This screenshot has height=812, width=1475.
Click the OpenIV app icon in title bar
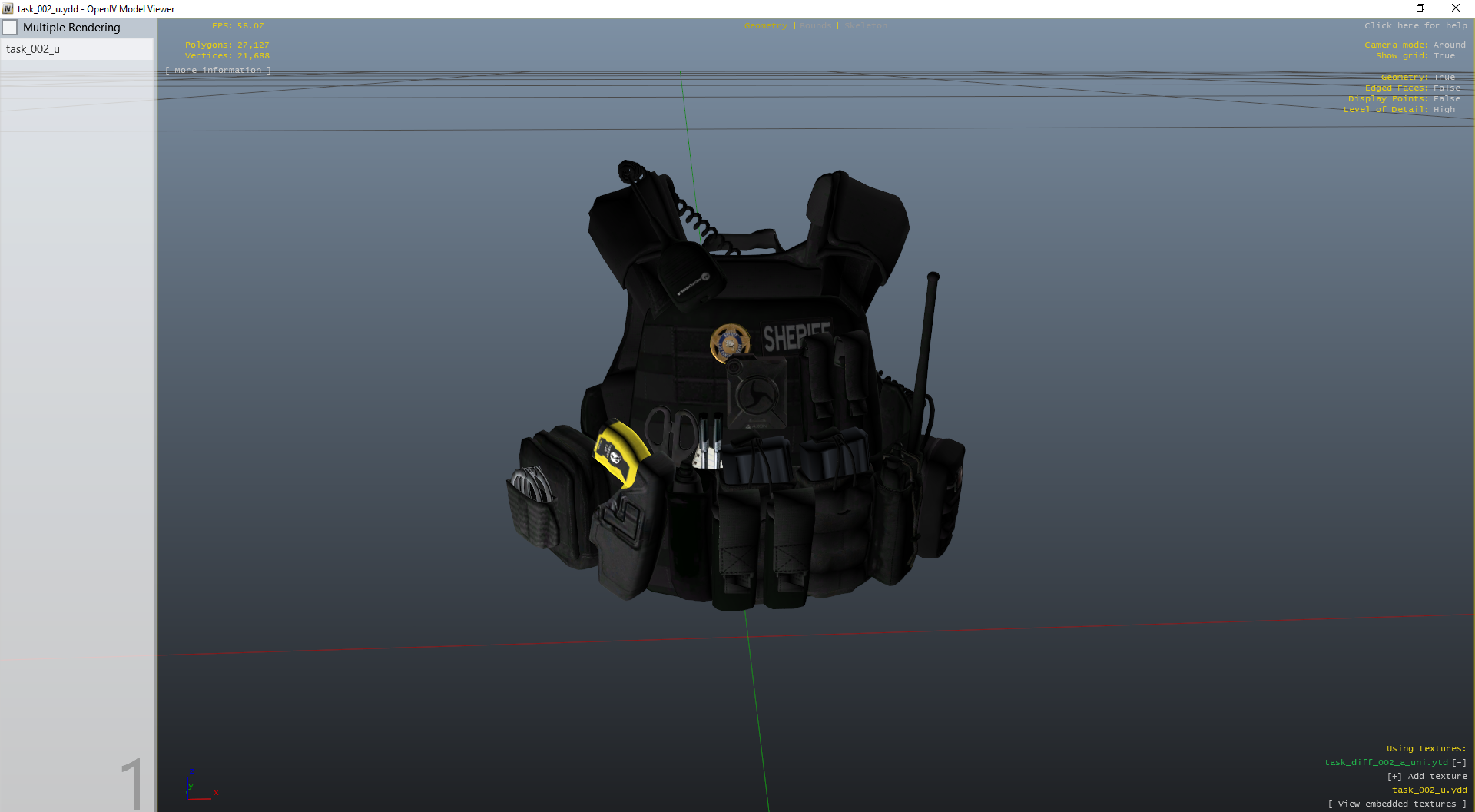(8, 8)
